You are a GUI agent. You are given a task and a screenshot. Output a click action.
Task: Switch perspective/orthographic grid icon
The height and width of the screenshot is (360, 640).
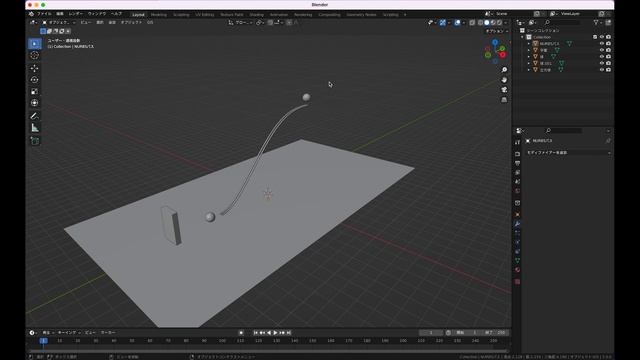coord(504,100)
